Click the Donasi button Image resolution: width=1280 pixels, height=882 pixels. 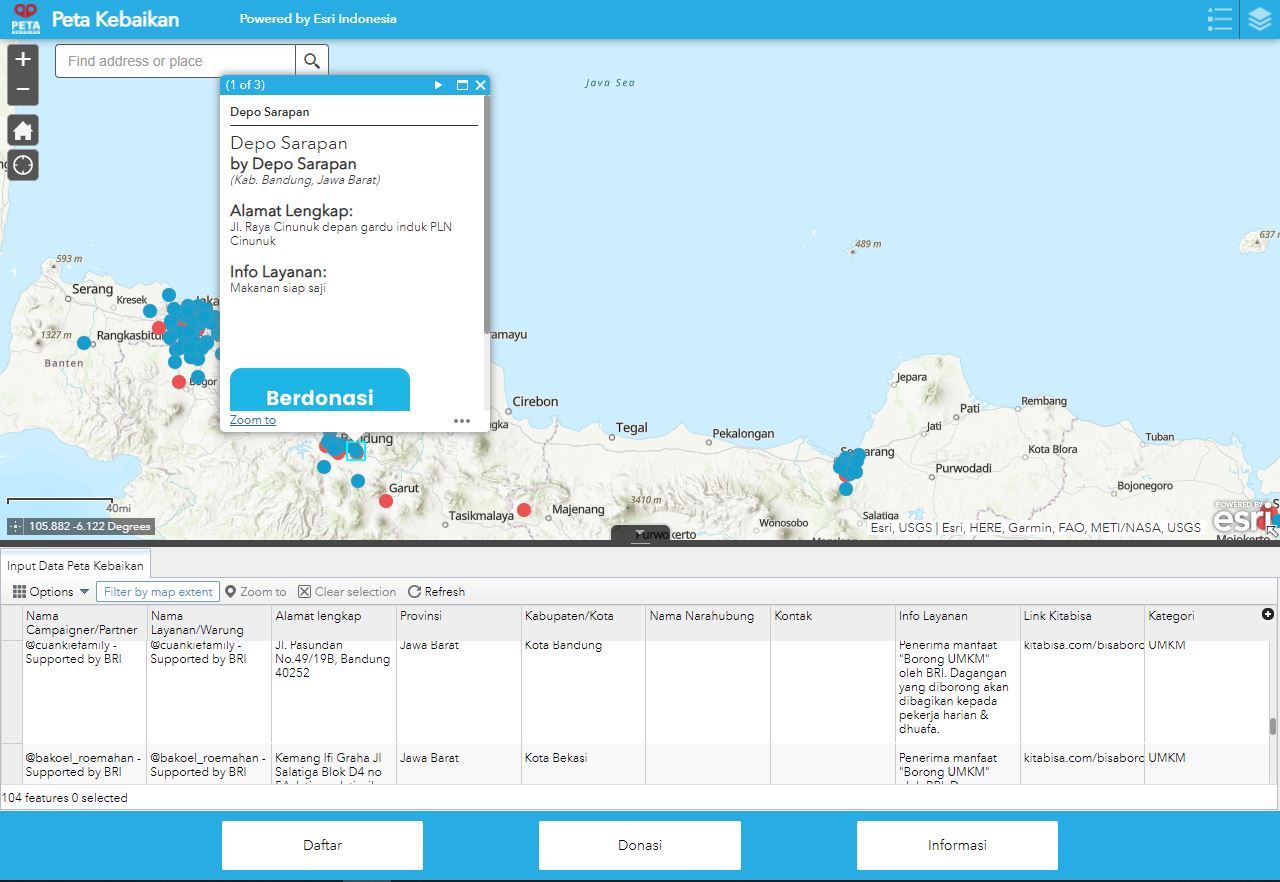pyautogui.click(x=640, y=846)
